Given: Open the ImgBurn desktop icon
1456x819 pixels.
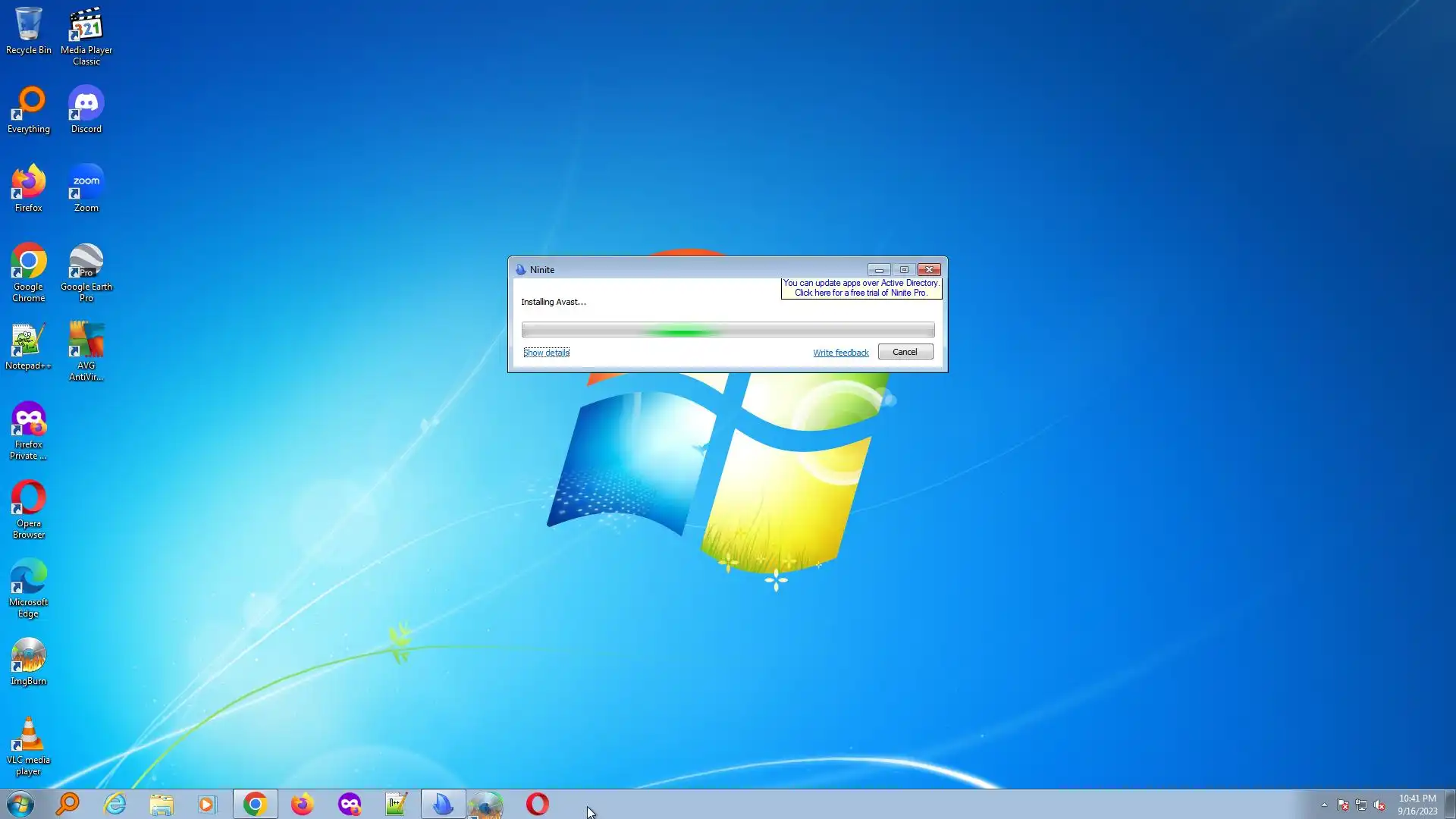Looking at the screenshot, I should [28, 661].
